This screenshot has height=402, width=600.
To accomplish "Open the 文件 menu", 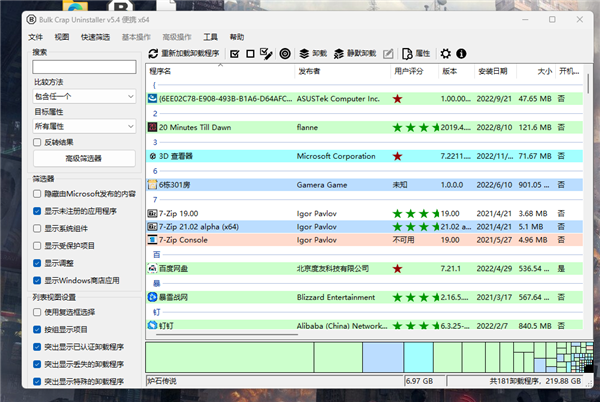I will 35,37.
